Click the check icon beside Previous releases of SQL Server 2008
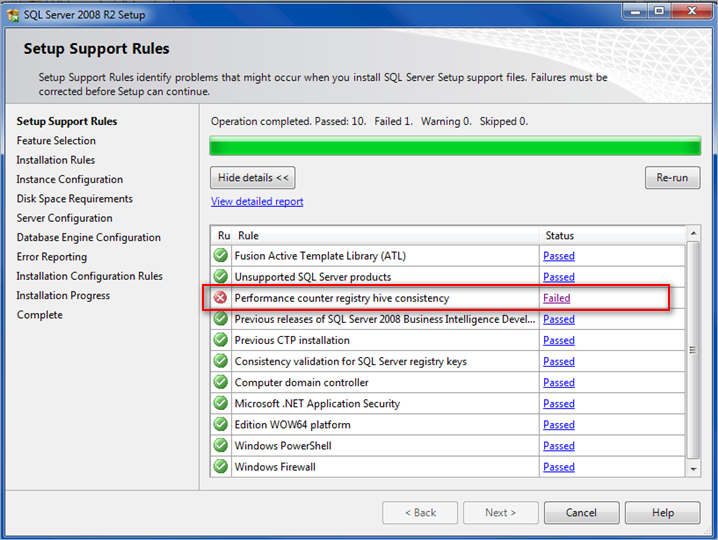The width and height of the screenshot is (718, 540). tap(221, 318)
